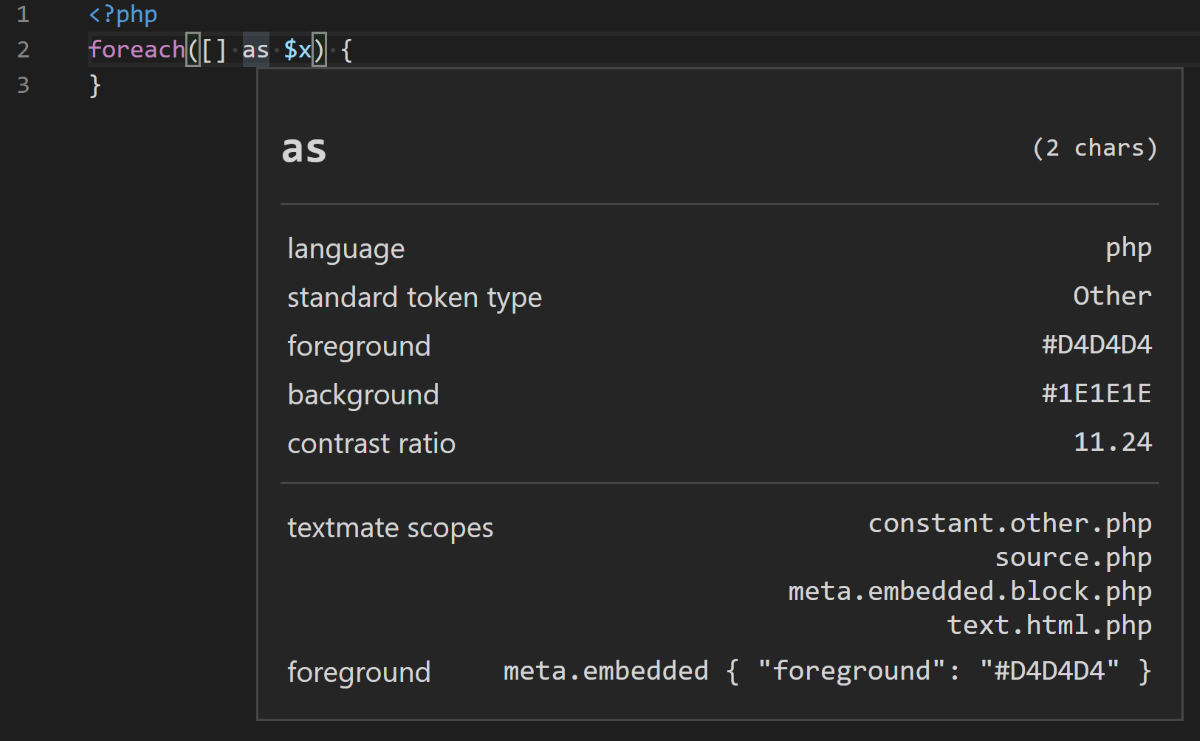Click the constant.other.php textmate scope
This screenshot has height=741, width=1200.
1010,522
